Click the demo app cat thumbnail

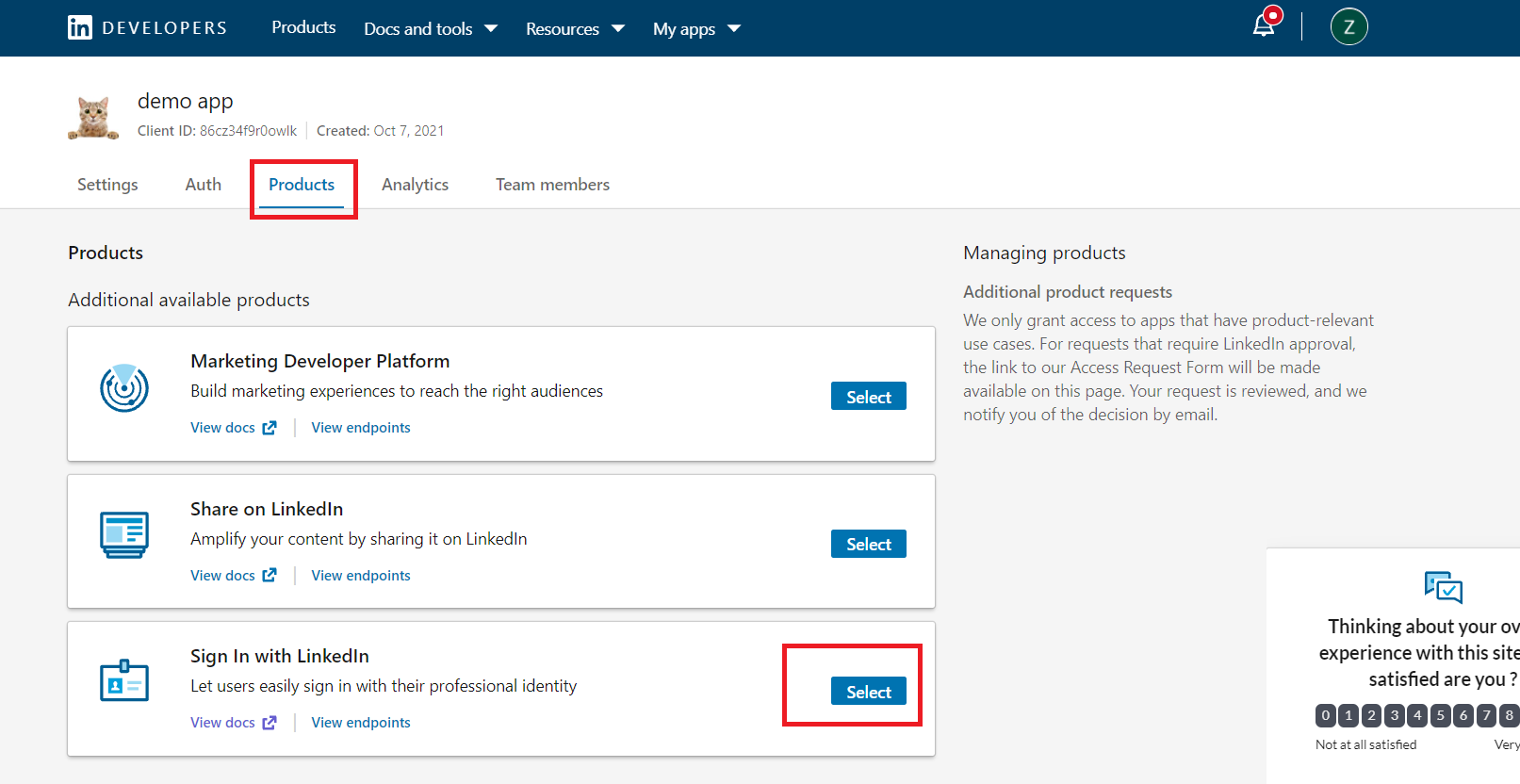pyautogui.click(x=93, y=117)
